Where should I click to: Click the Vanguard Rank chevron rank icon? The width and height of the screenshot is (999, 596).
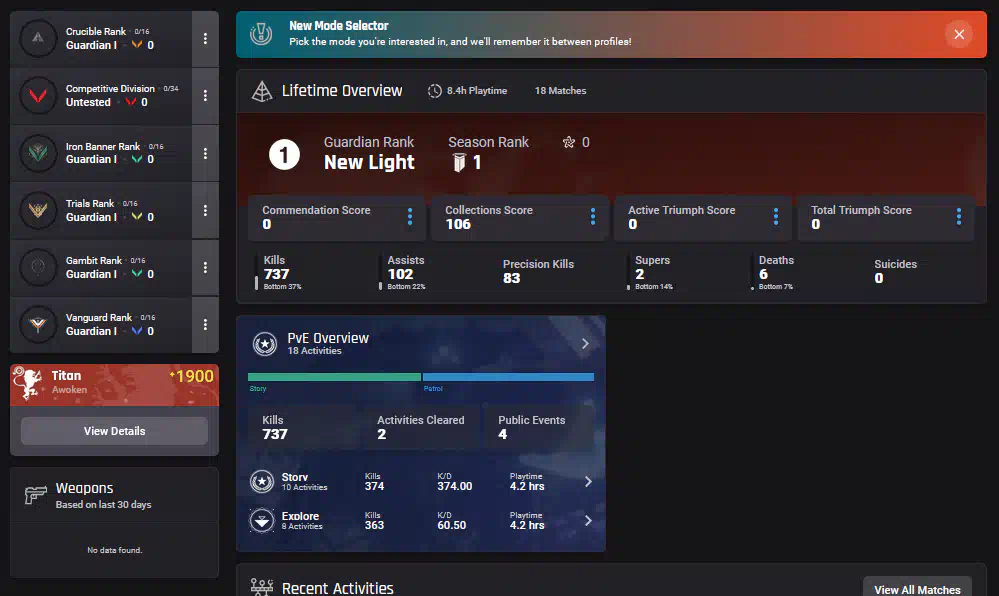pyautogui.click(x=137, y=331)
